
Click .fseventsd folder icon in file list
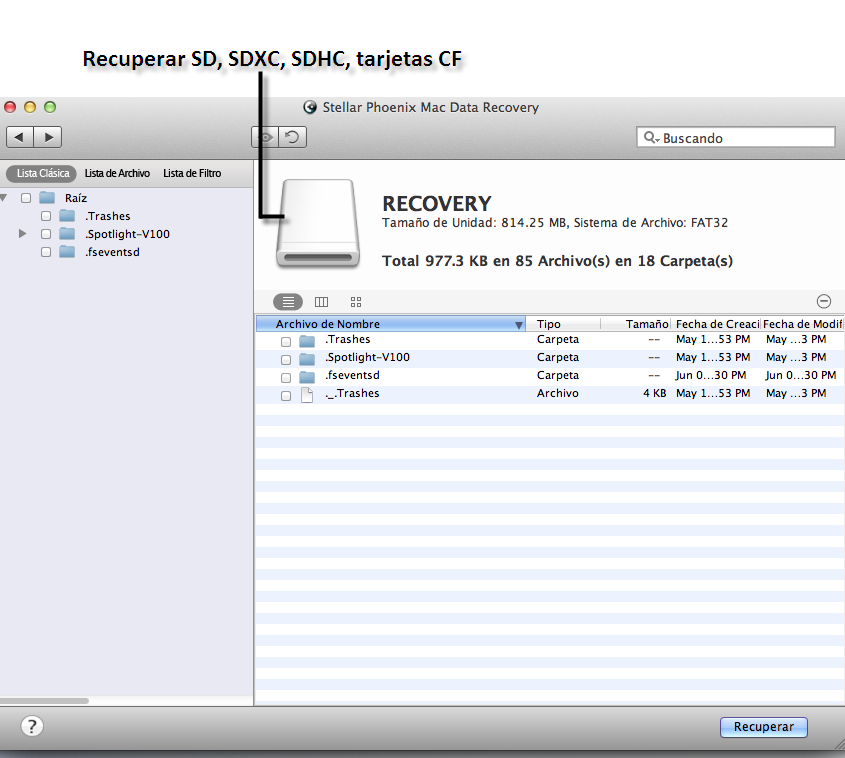click(307, 377)
